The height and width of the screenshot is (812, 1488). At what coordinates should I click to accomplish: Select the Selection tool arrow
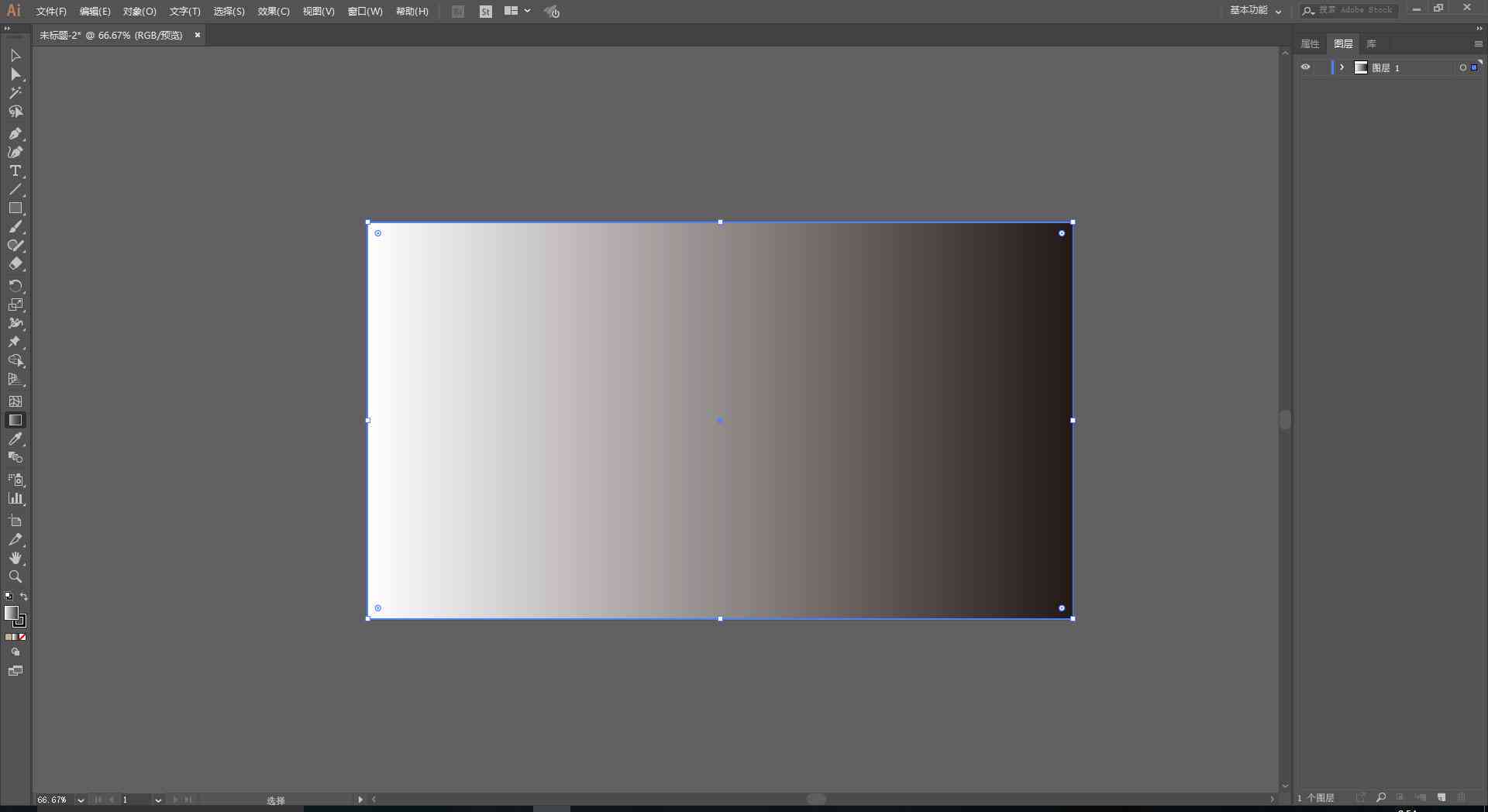click(x=15, y=56)
